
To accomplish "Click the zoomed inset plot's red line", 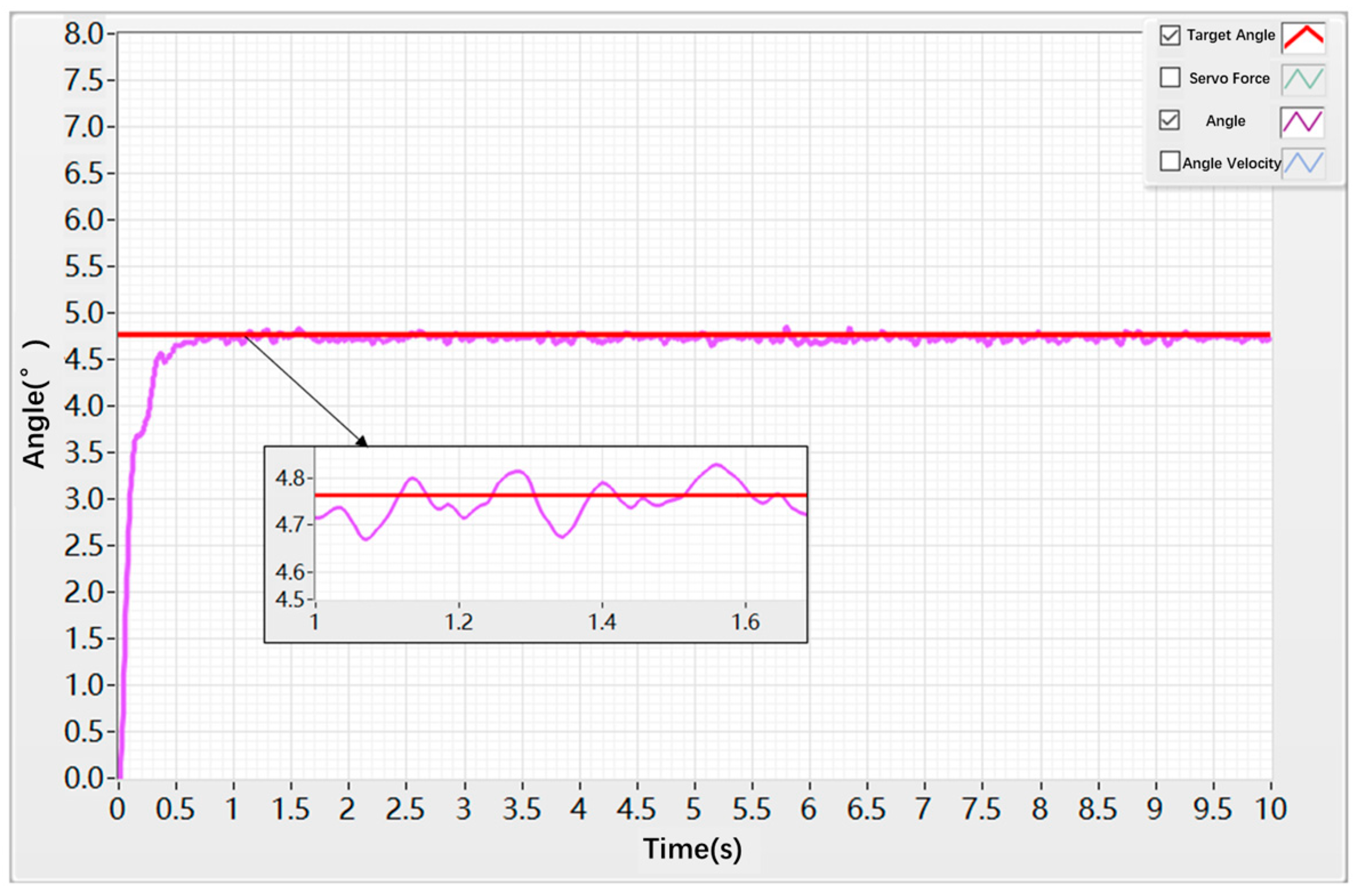I will [x=560, y=495].
